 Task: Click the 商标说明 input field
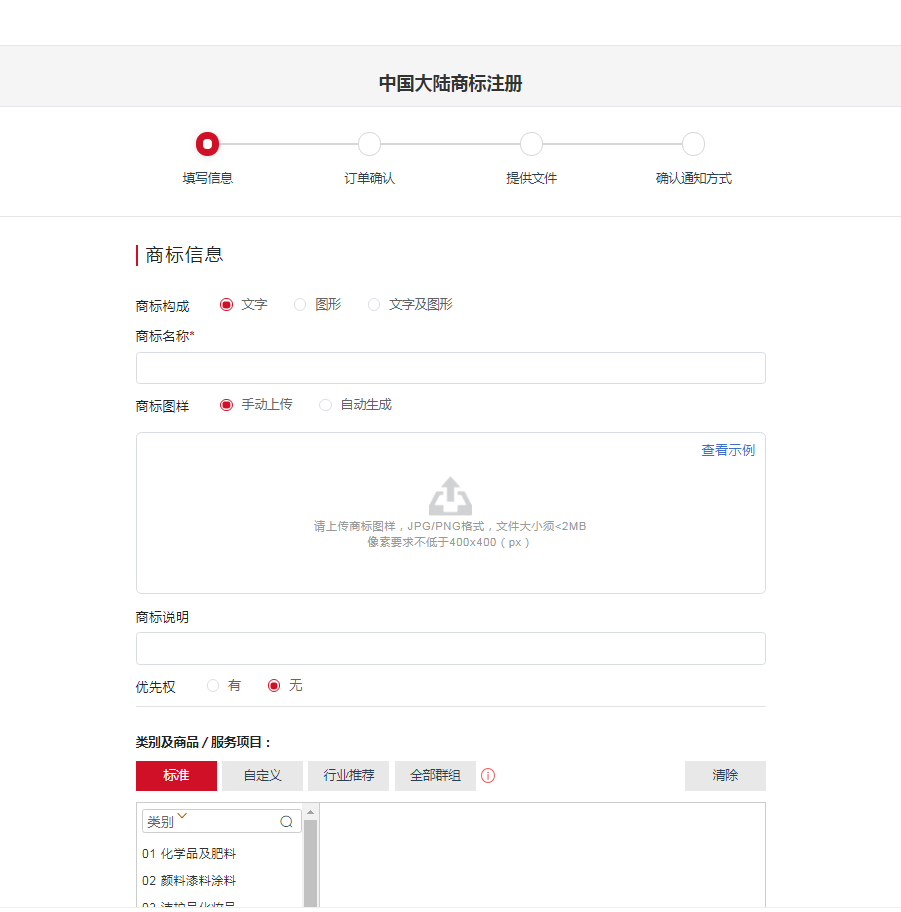click(451, 649)
